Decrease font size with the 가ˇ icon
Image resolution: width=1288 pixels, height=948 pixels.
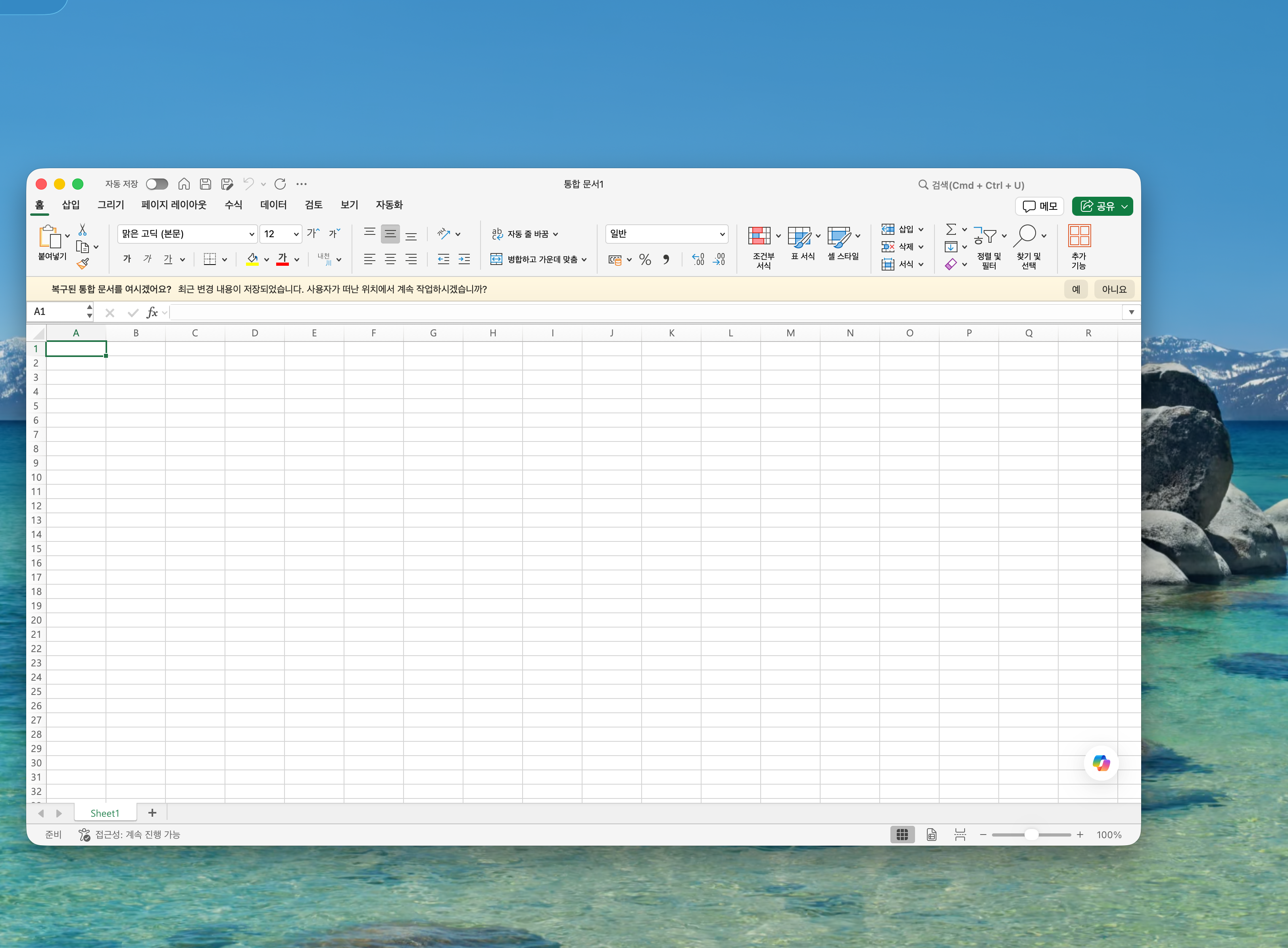point(334,233)
